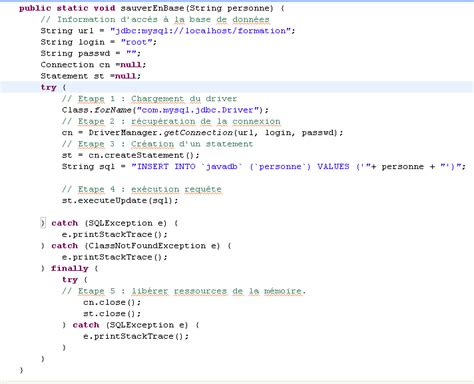Click the e.printStackTrace() under ClassNotFoundException
The image size is (474, 384).
(x=115, y=257)
